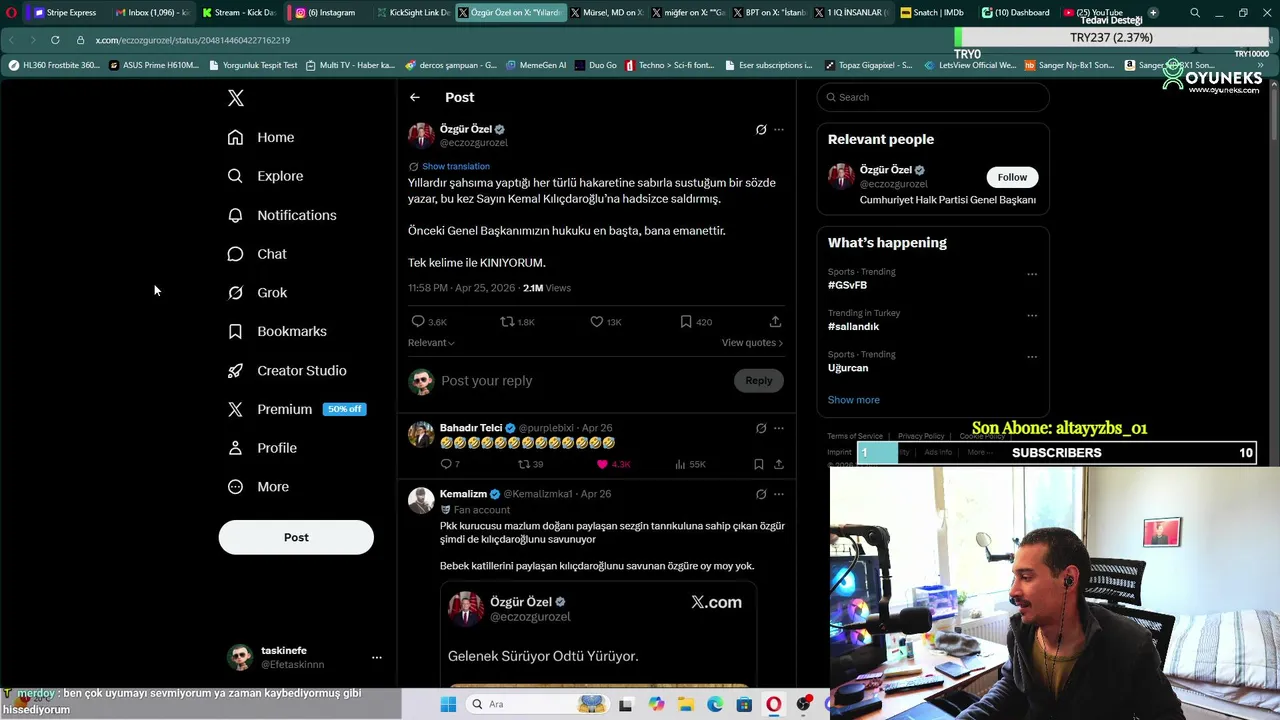1280x720 pixels.
Task: Open more options for #GSvFB trend
Action: [1032, 274]
